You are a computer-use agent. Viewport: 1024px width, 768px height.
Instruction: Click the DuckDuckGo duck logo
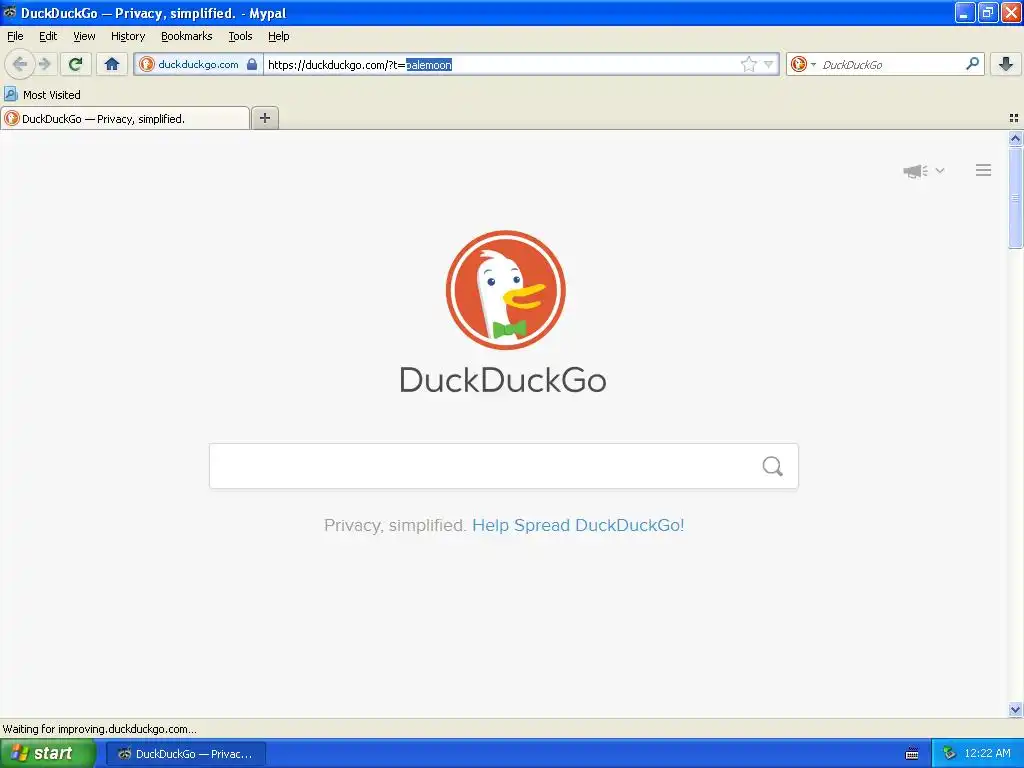505,290
